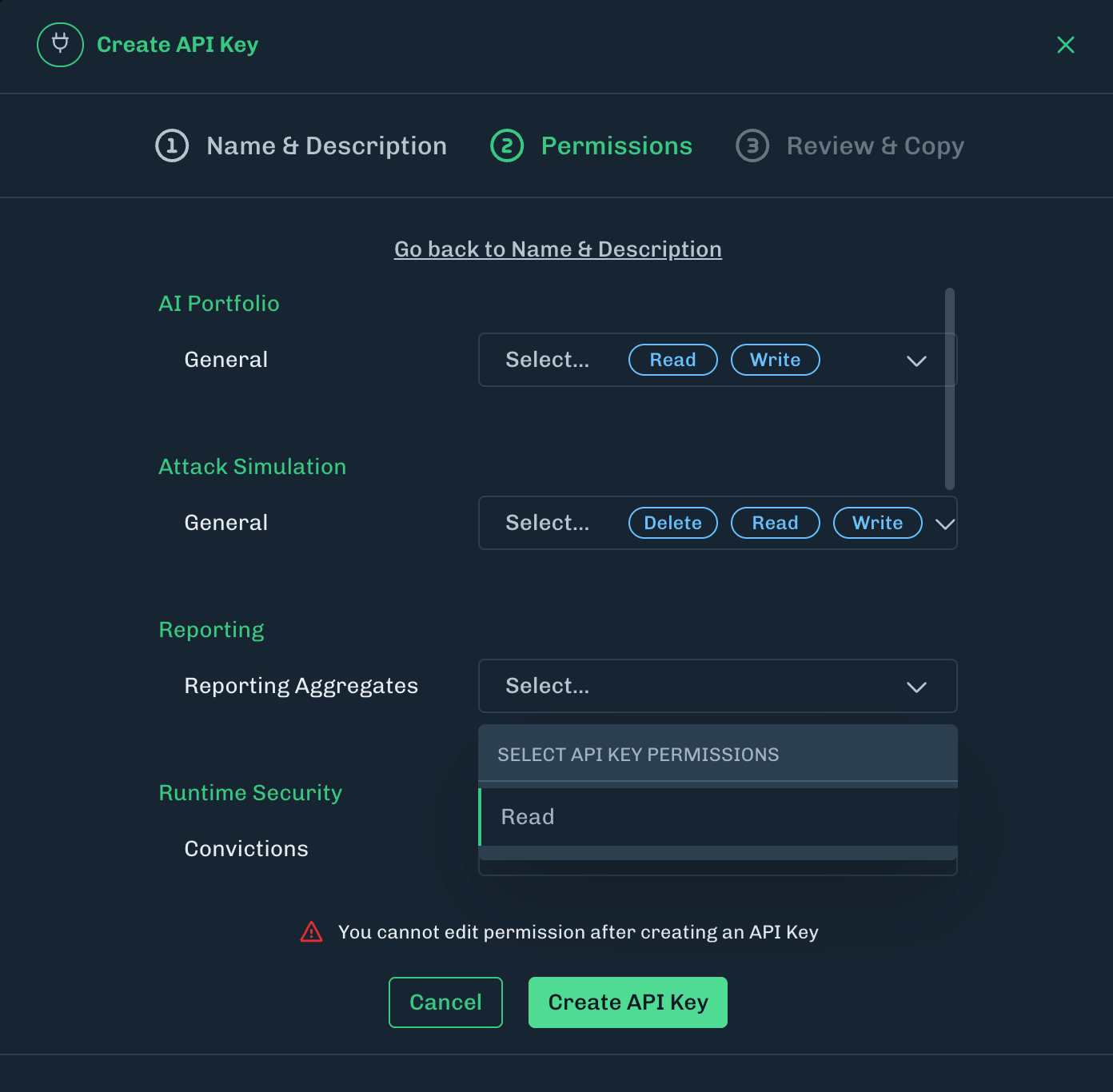
Task: Click the Reporting Aggregates Select... field
Action: click(718, 686)
